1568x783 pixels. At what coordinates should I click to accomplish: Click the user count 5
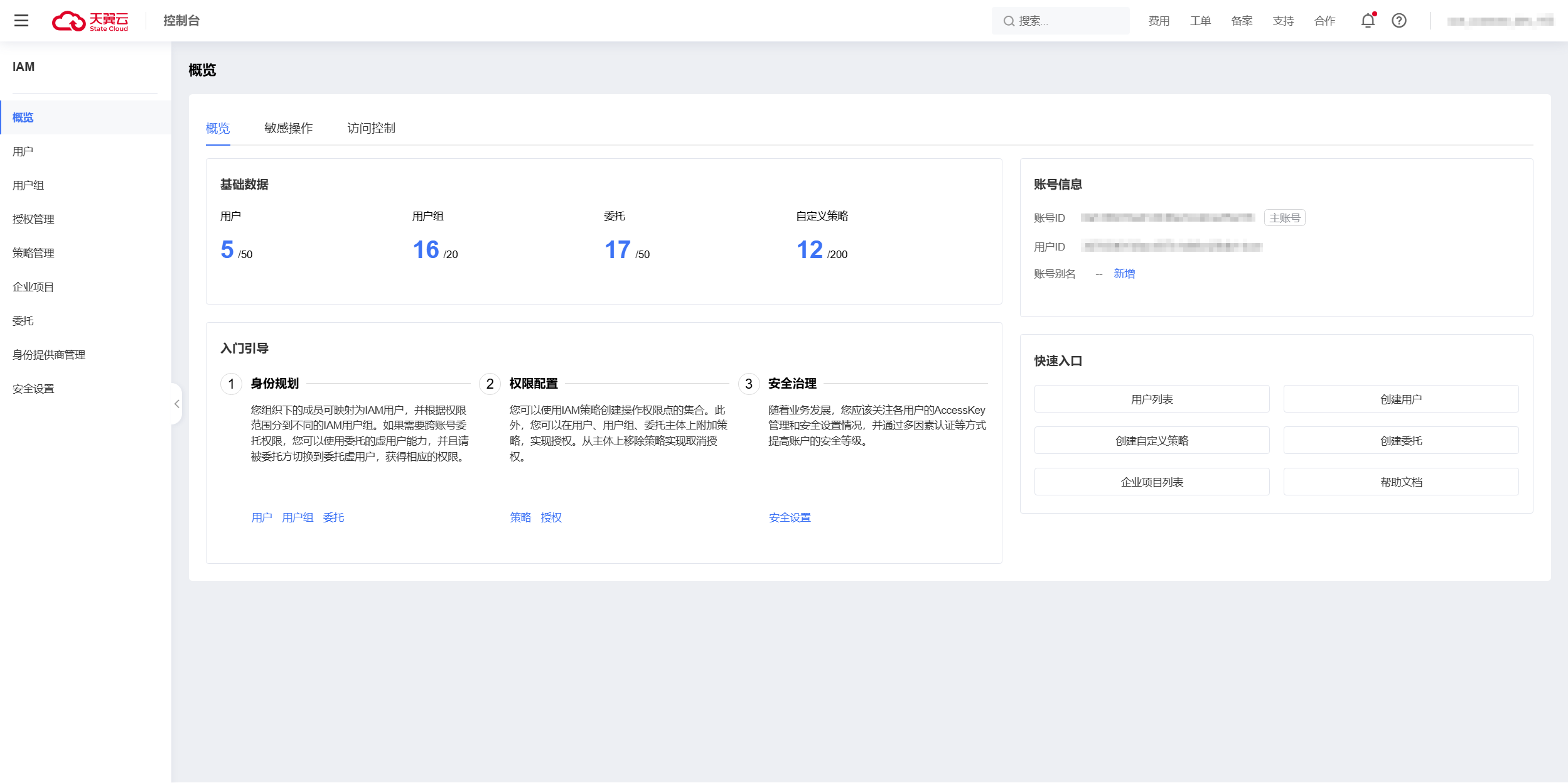227,250
